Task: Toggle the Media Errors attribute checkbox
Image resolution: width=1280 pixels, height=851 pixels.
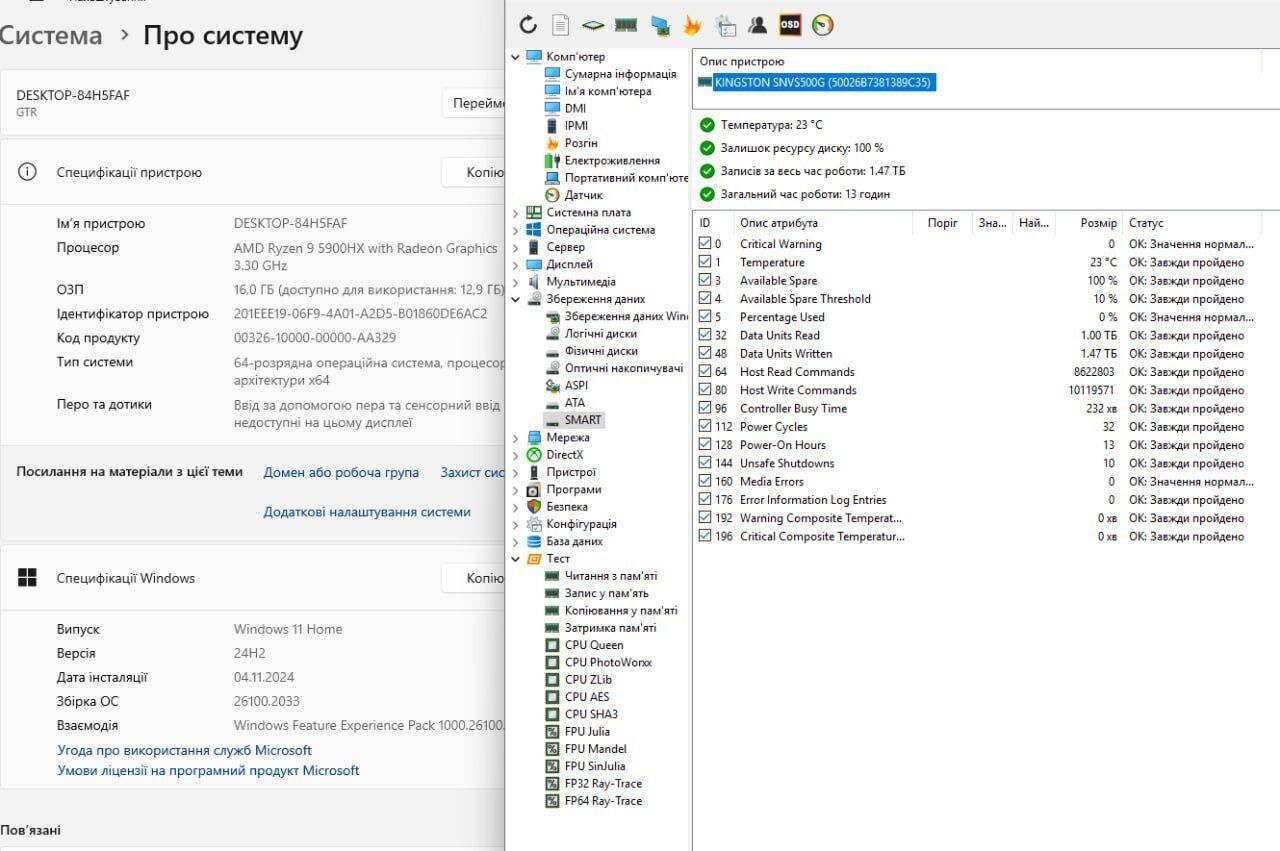Action: [x=706, y=481]
